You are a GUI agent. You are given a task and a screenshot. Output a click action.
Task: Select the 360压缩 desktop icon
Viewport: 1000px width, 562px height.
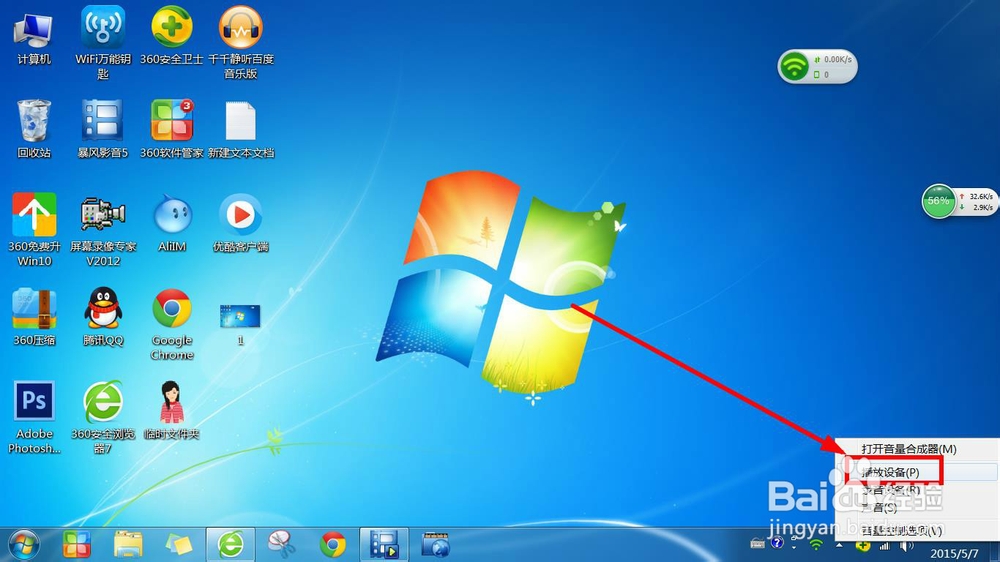tap(34, 316)
